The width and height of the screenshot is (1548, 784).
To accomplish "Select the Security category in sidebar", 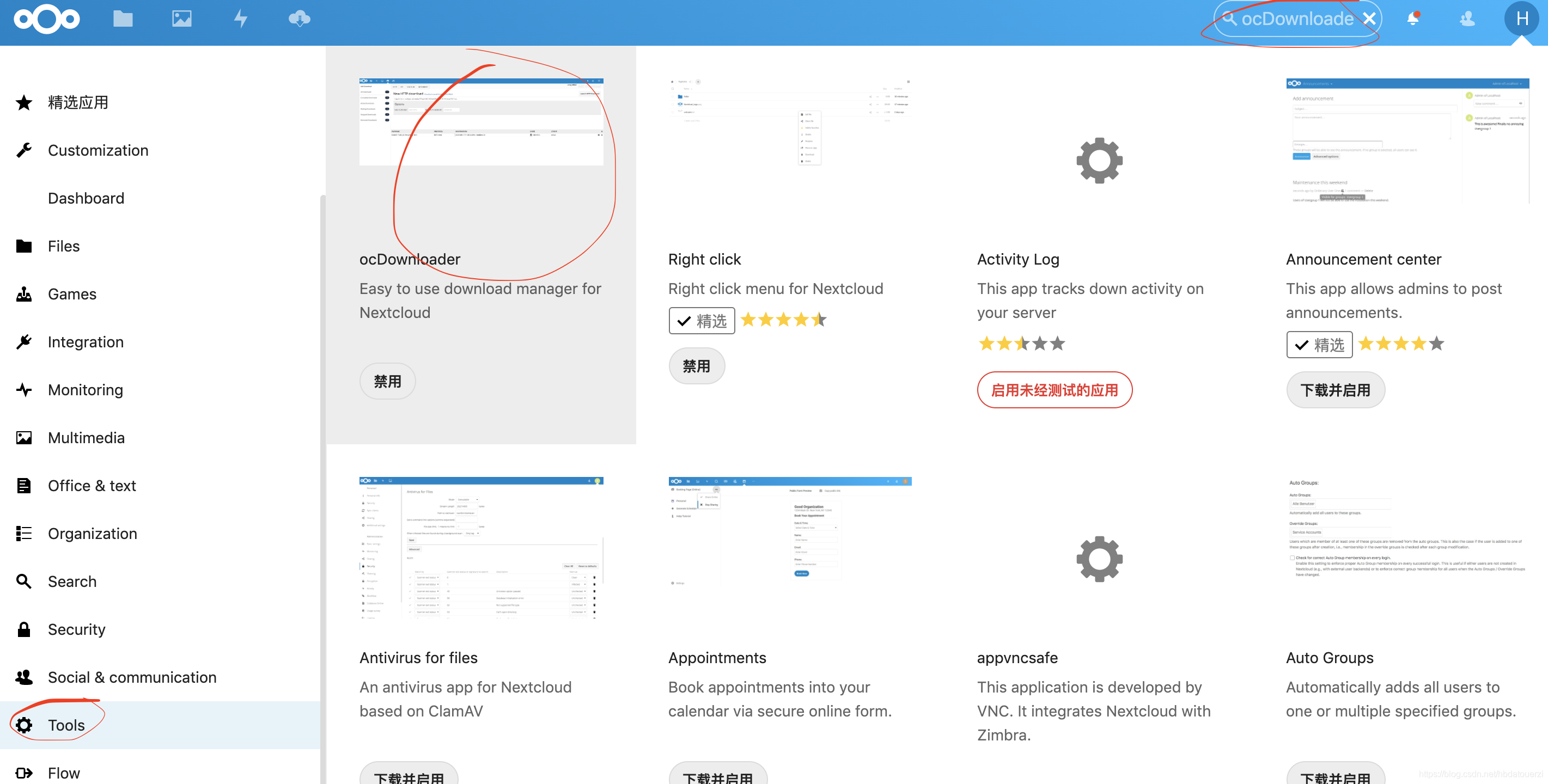I will (76, 629).
